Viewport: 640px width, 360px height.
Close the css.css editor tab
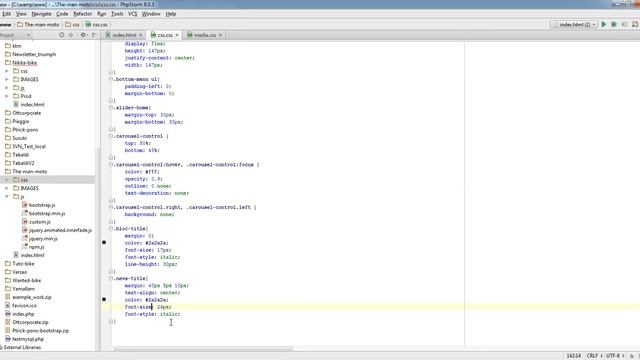tap(177, 35)
